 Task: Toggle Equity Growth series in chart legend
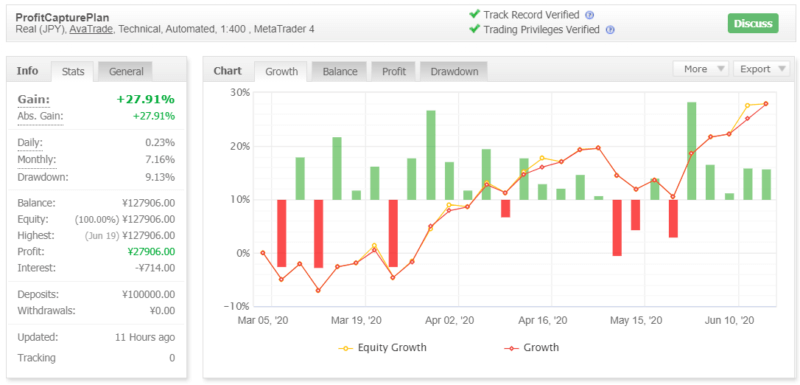[x=383, y=348]
